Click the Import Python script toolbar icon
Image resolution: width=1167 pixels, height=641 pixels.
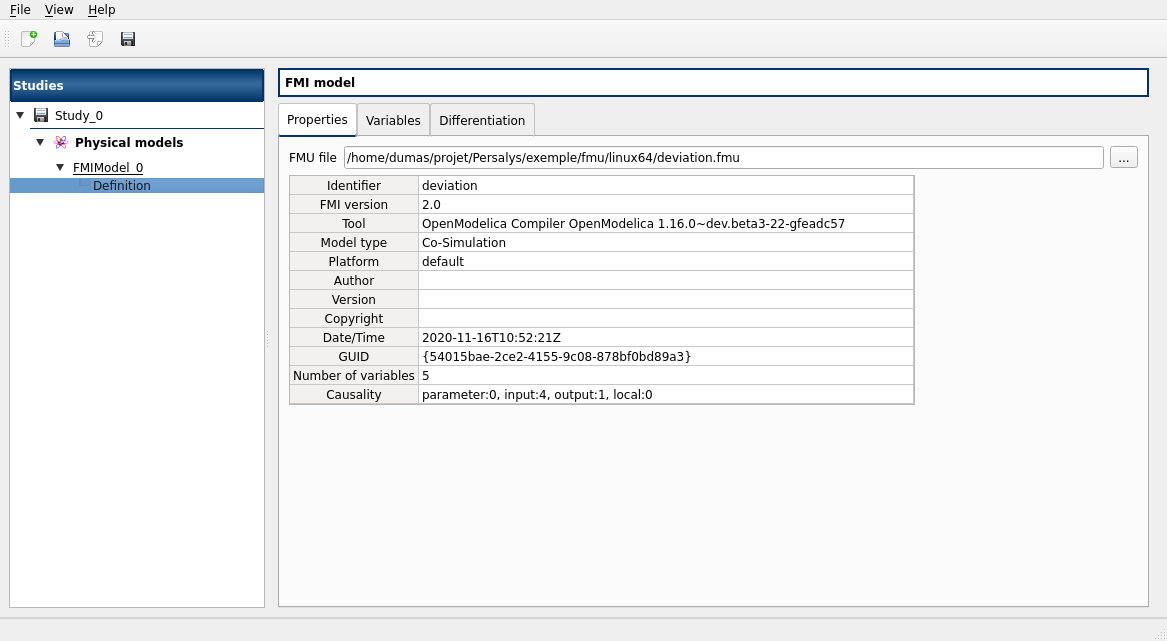coord(95,39)
